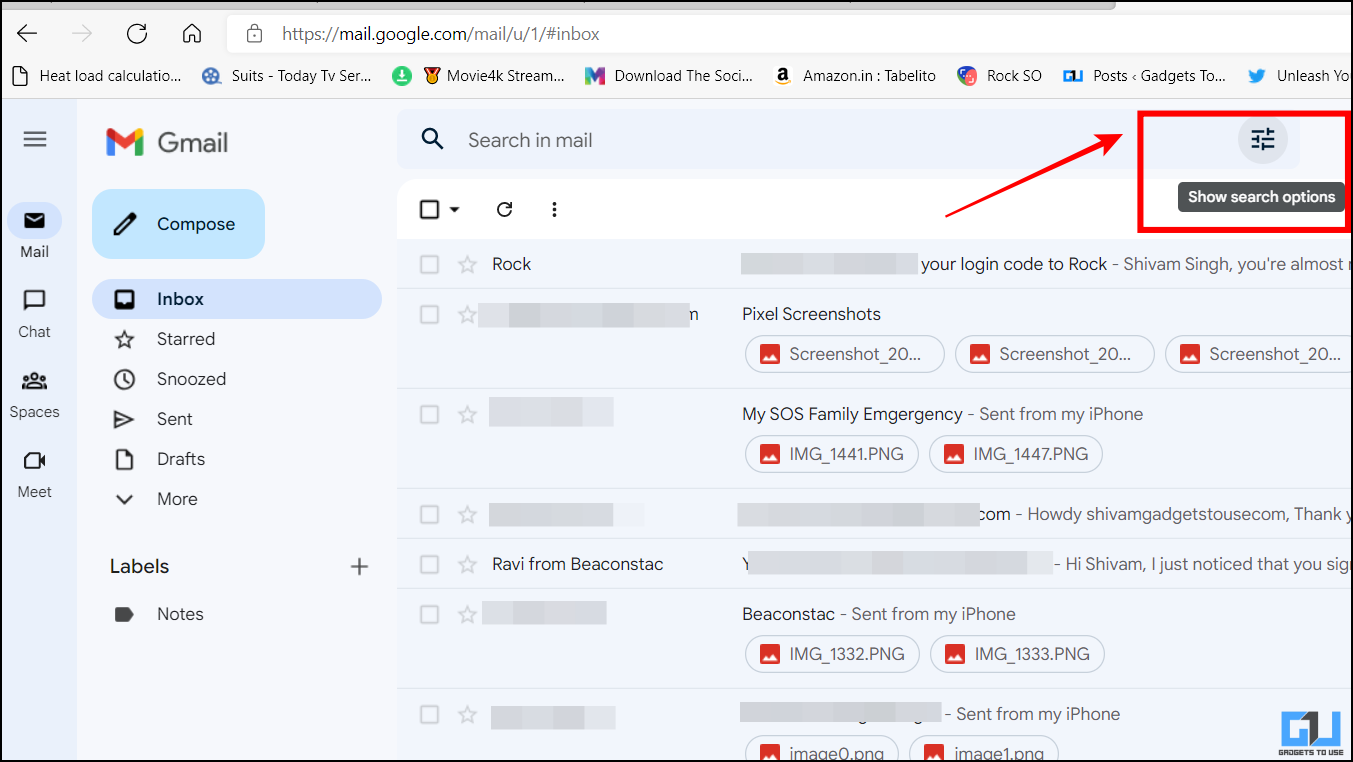Star the Howdy shivamgadgetstousecom email
The height and width of the screenshot is (762, 1353).
tap(467, 514)
